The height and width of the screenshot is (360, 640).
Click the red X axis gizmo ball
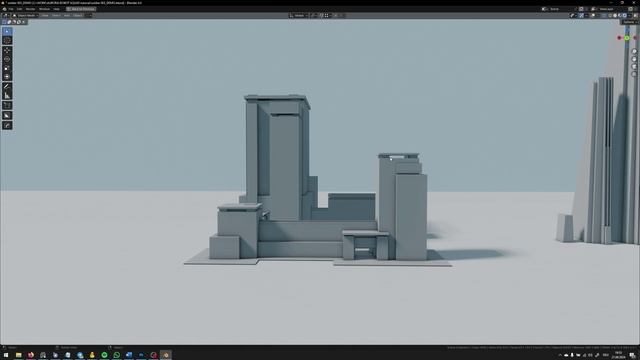pos(619,38)
